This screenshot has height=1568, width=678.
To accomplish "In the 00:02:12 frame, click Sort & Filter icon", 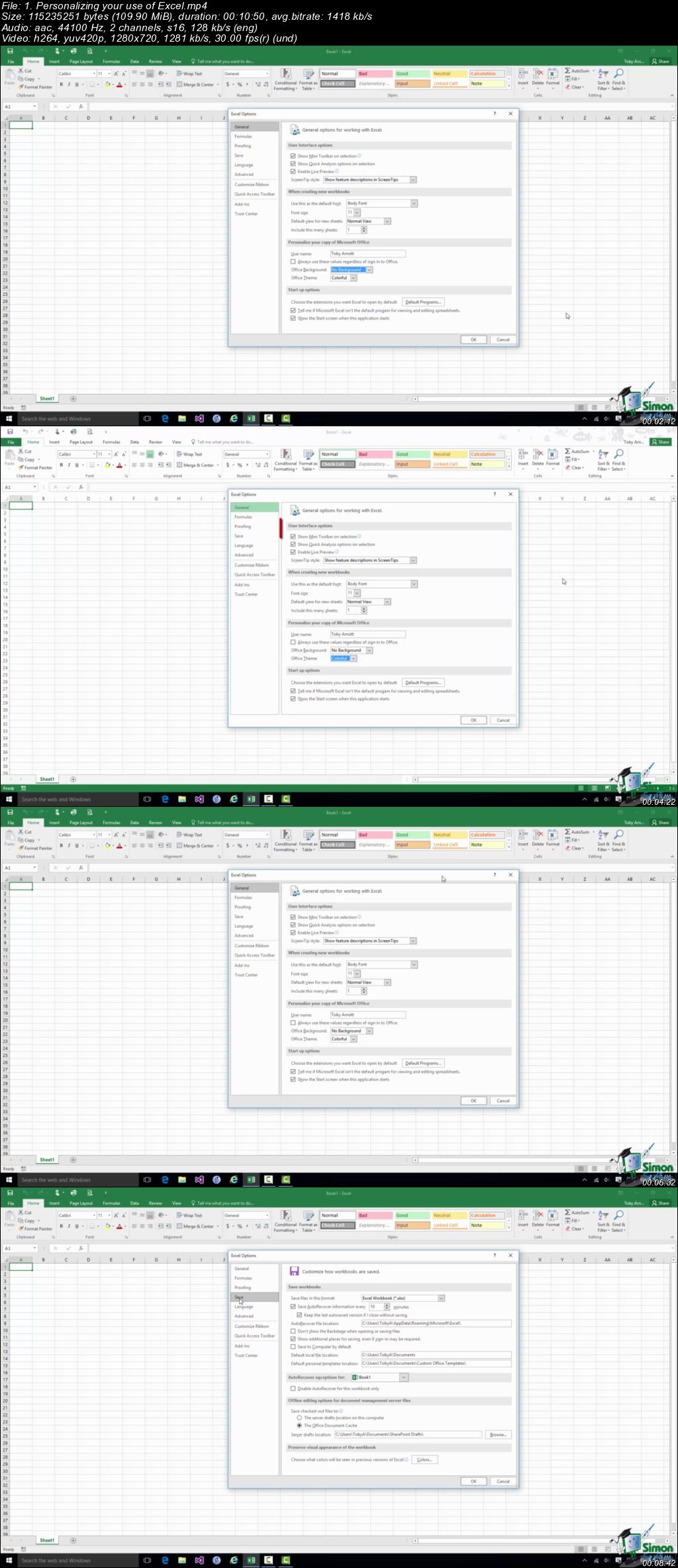I will (603, 73).
